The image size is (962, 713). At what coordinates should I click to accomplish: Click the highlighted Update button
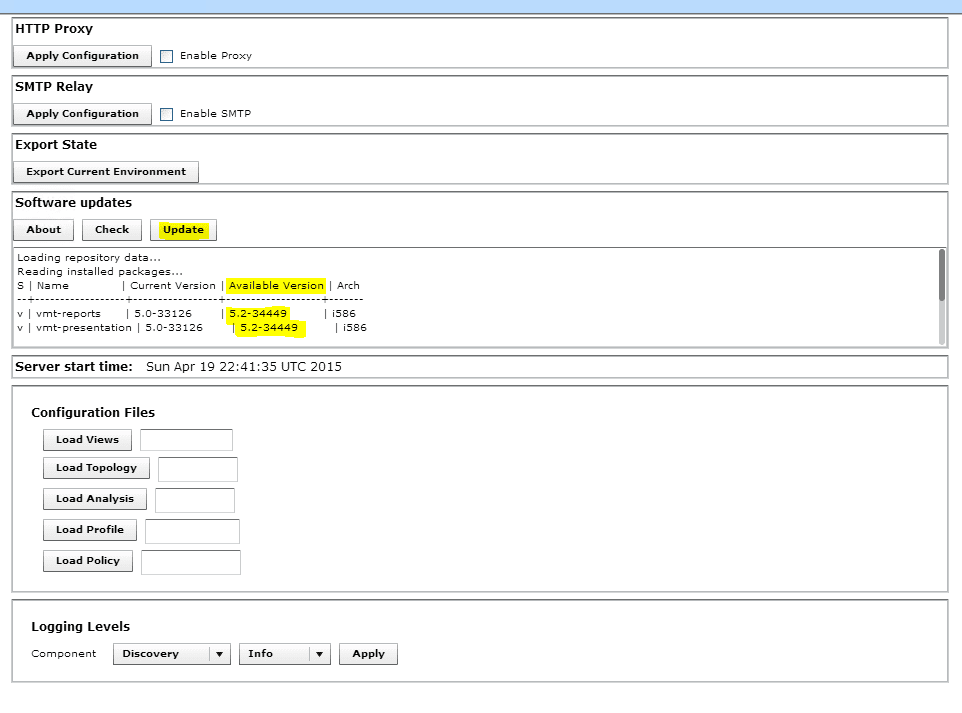click(x=183, y=230)
